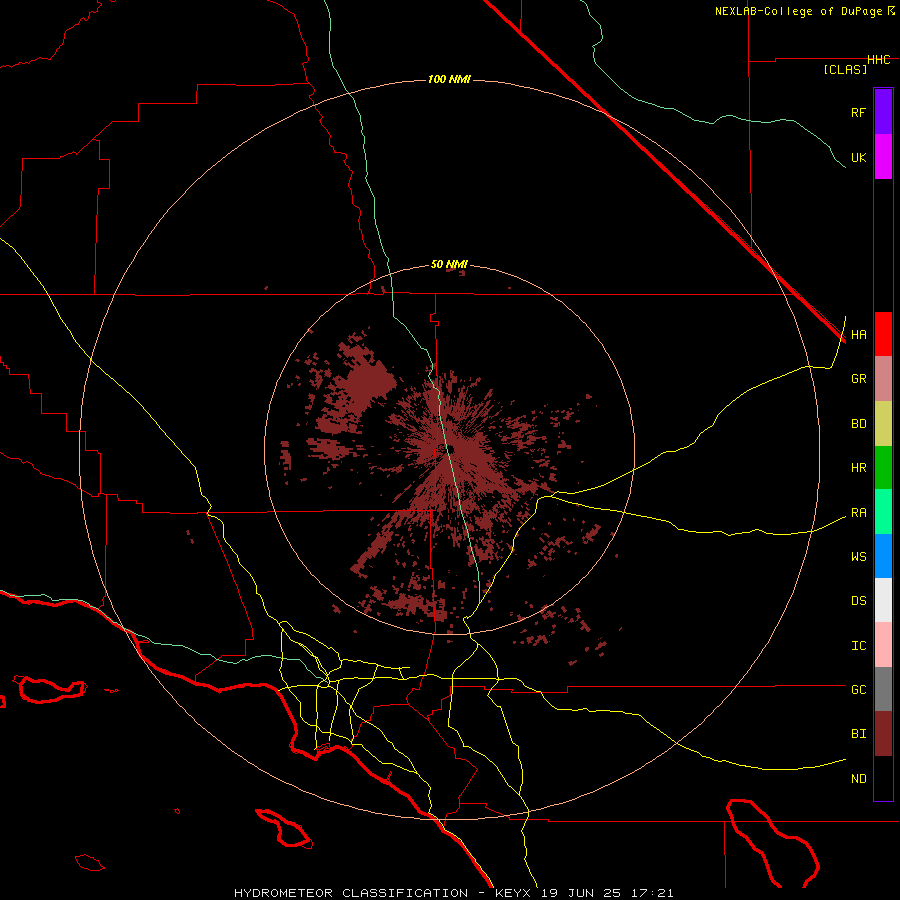Click the BI legend label
The height and width of the screenshot is (900, 900).
[x=858, y=734]
